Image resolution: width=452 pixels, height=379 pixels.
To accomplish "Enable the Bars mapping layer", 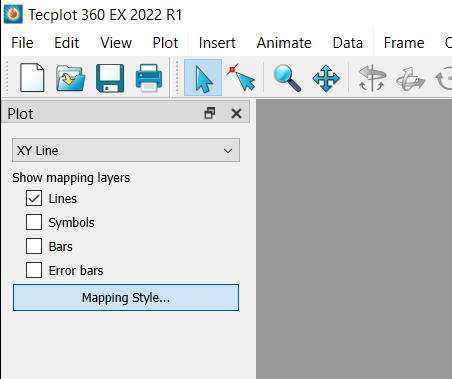I will [34, 246].
